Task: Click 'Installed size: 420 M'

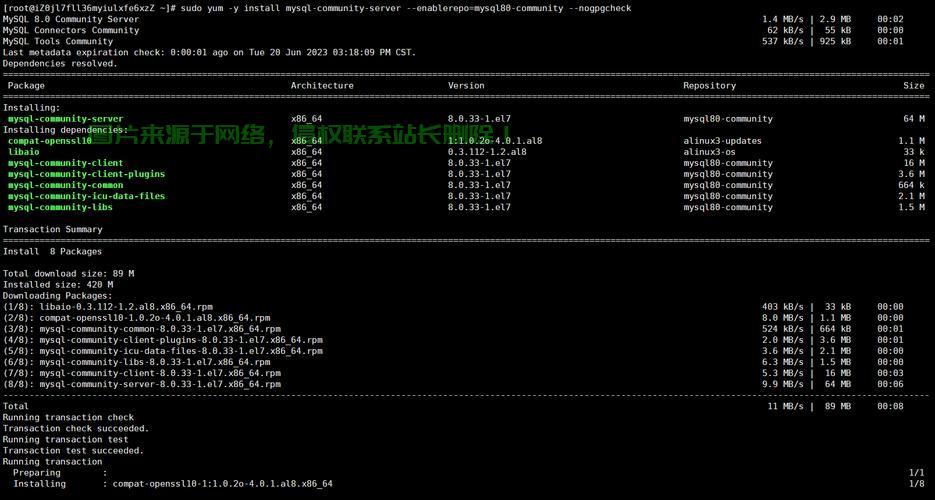Action: [x=58, y=285]
